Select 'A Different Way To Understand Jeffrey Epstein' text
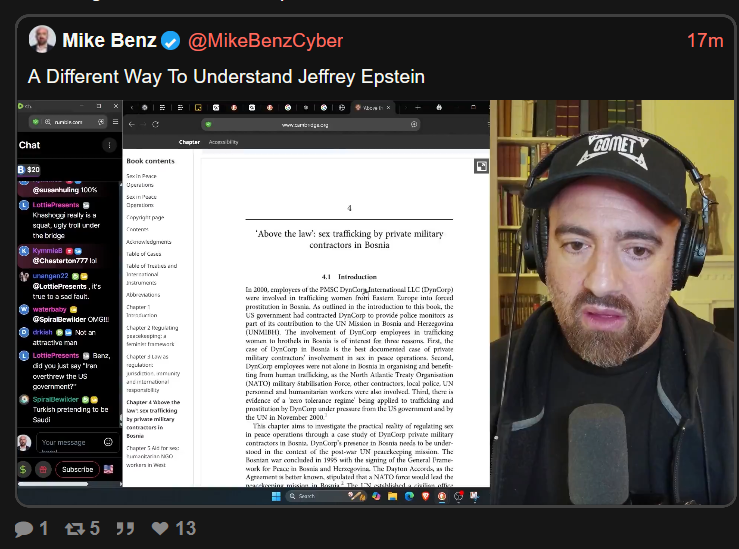The height and width of the screenshot is (549, 739). point(226,76)
